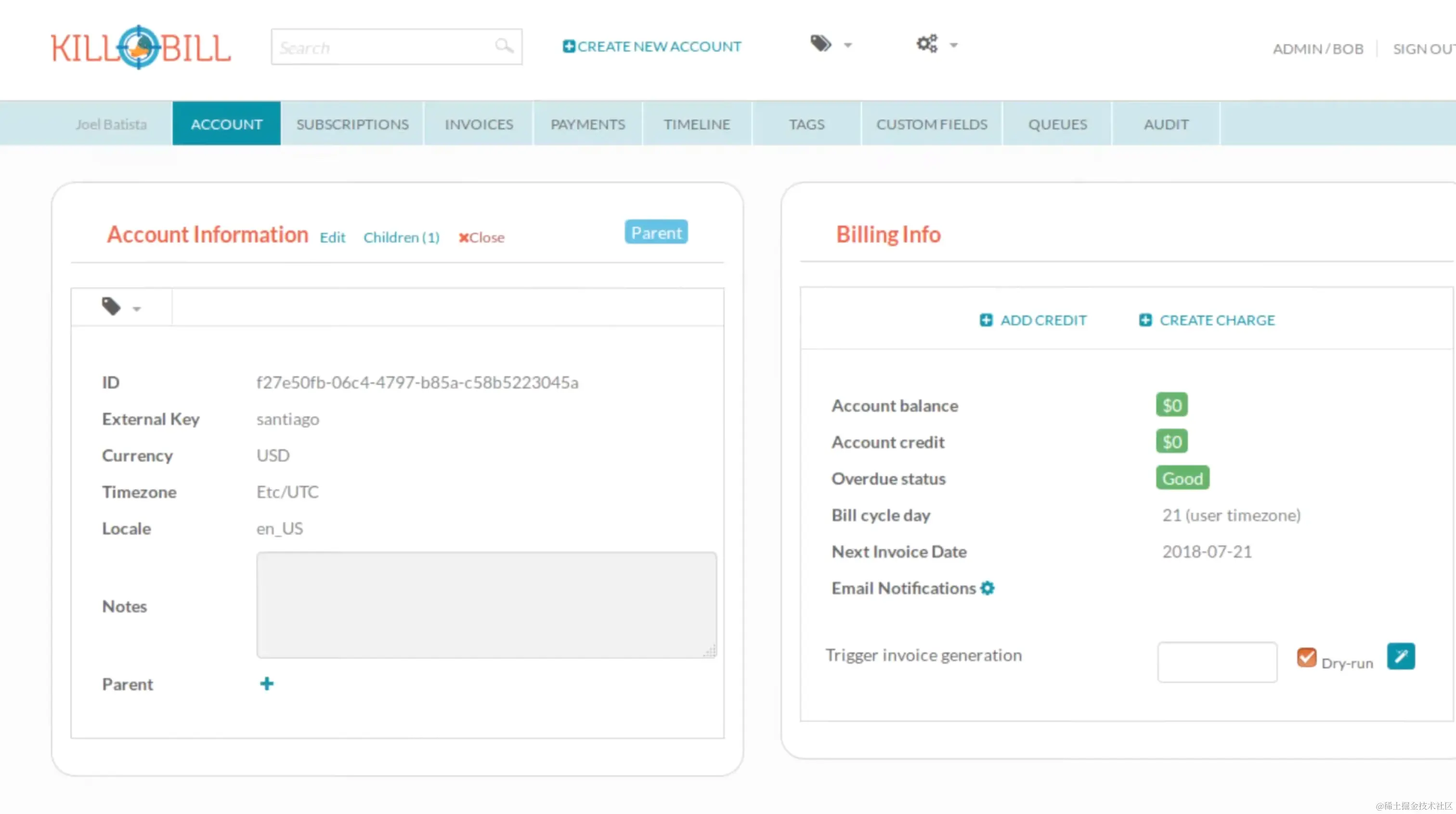Viewport: 1456px width, 814px height.
Task: Switch to the Subscriptions tab
Action: 352,124
